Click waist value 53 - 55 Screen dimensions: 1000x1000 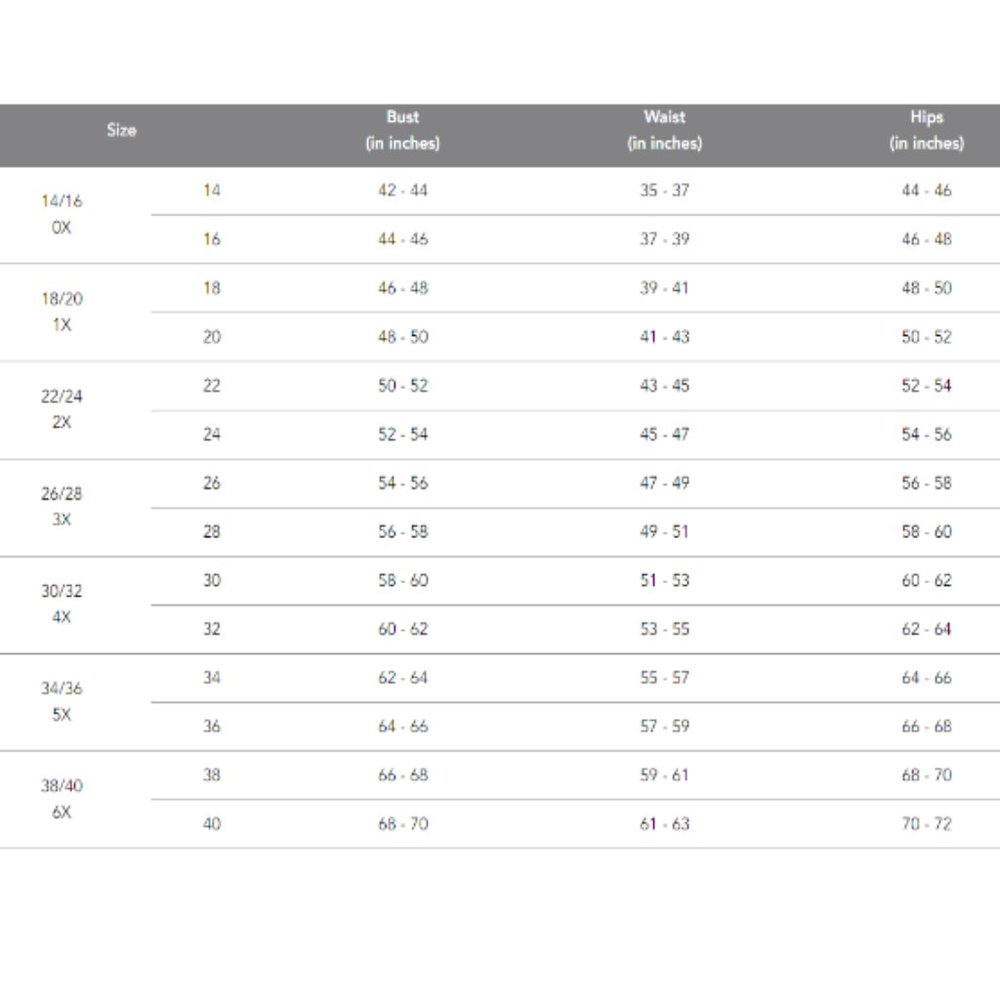click(665, 629)
